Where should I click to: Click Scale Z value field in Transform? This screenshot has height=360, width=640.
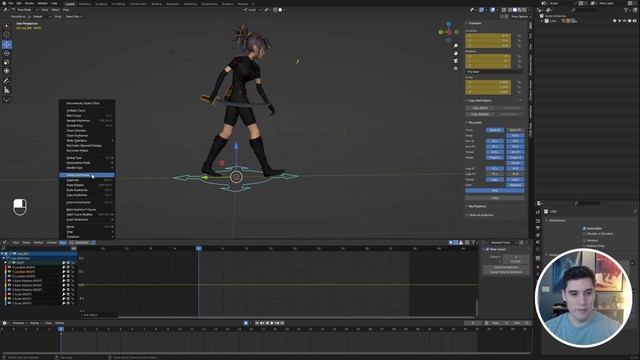[x=488, y=92]
